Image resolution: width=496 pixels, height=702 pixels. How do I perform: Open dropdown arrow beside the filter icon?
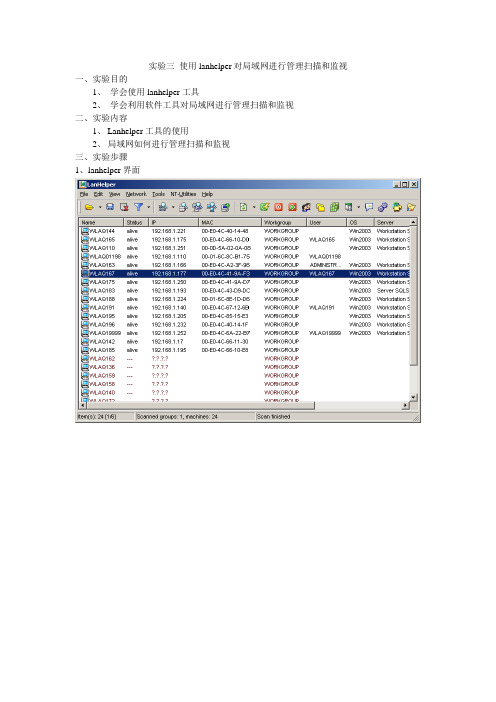(x=149, y=207)
